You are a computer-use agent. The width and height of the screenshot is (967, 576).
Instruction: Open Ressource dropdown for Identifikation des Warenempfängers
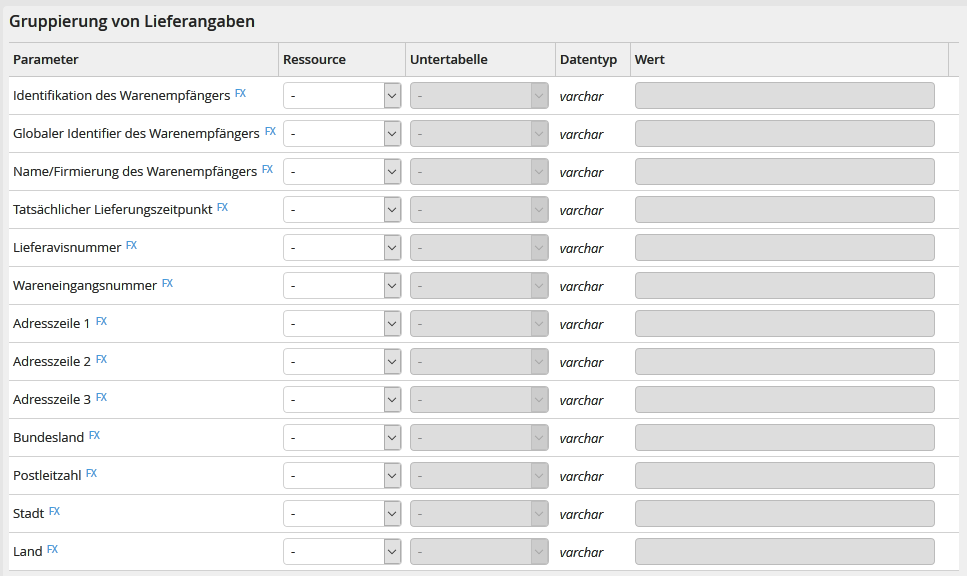point(342,96)
